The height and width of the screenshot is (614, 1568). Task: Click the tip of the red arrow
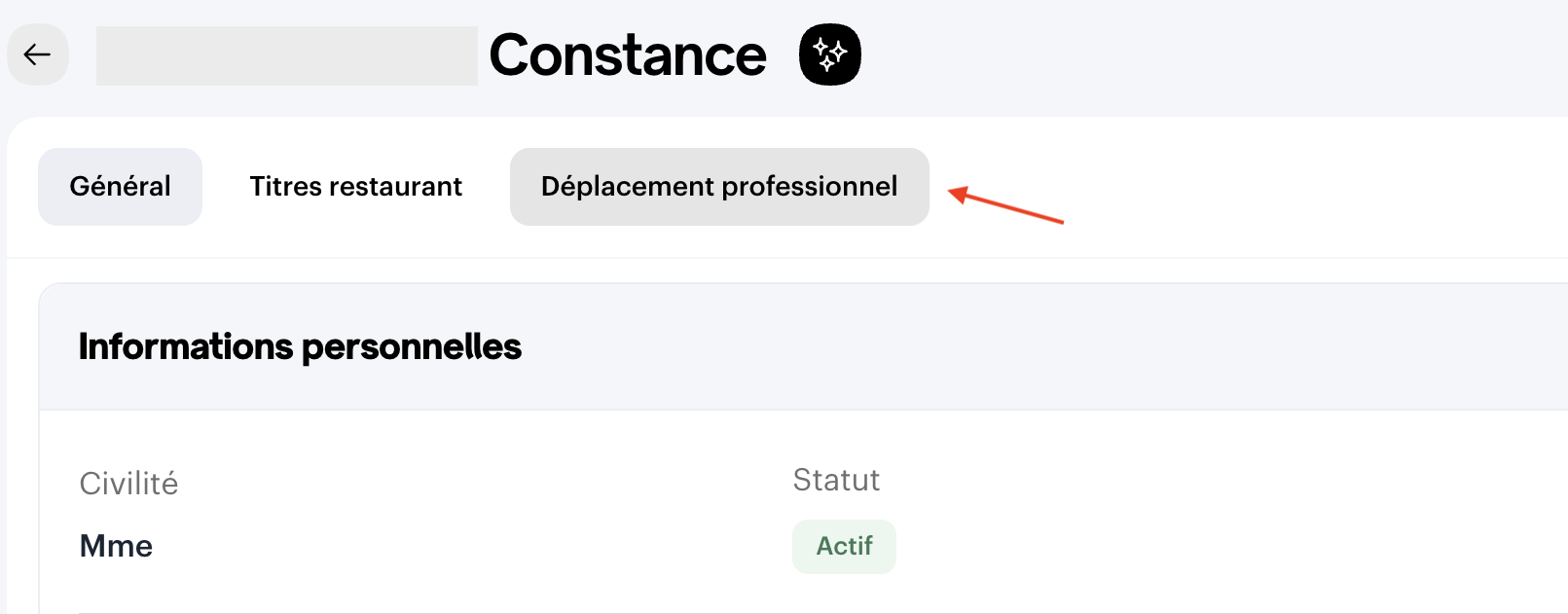952,192
